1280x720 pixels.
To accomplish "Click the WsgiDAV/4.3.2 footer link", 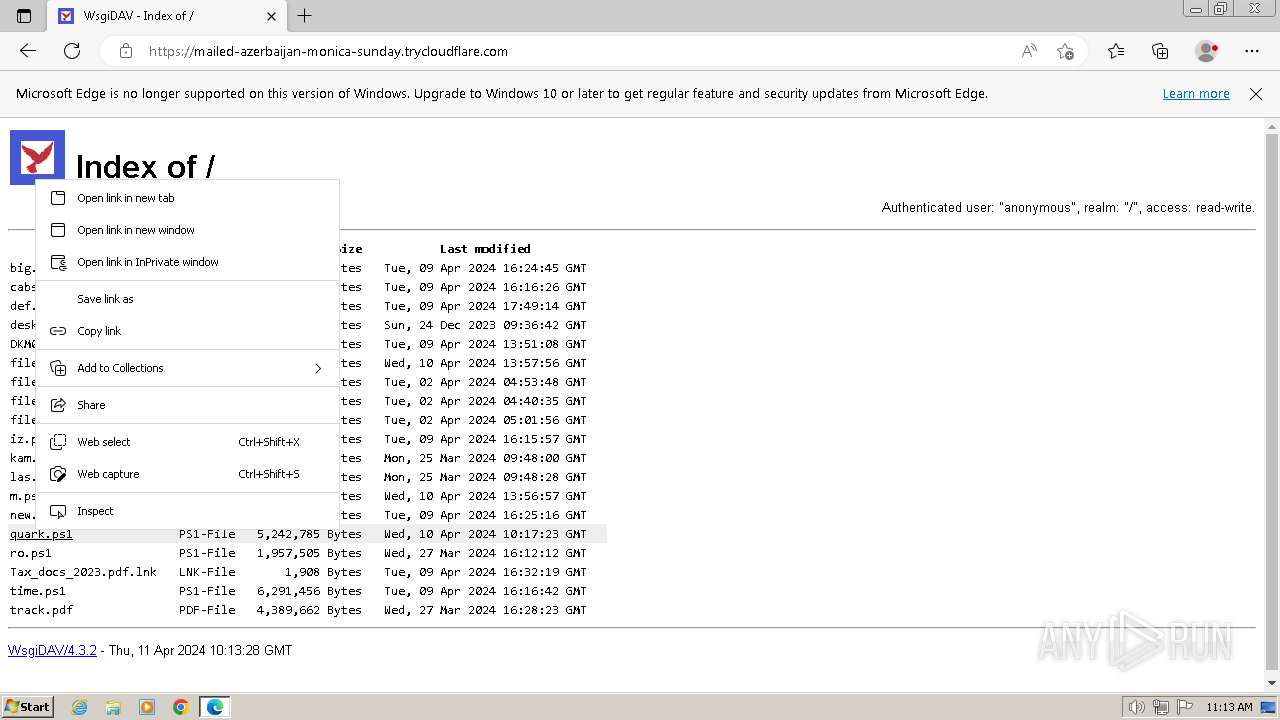I will pyautogui.click(x=52, y=650).
